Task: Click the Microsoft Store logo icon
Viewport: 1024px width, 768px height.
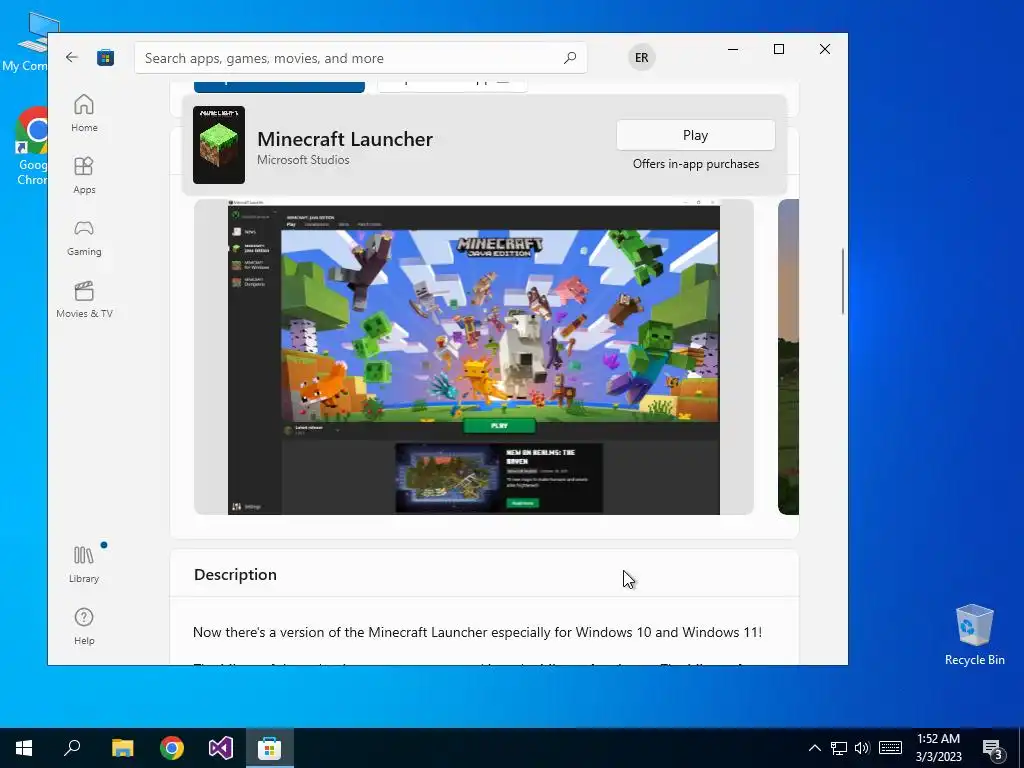Action: point(106,57)
